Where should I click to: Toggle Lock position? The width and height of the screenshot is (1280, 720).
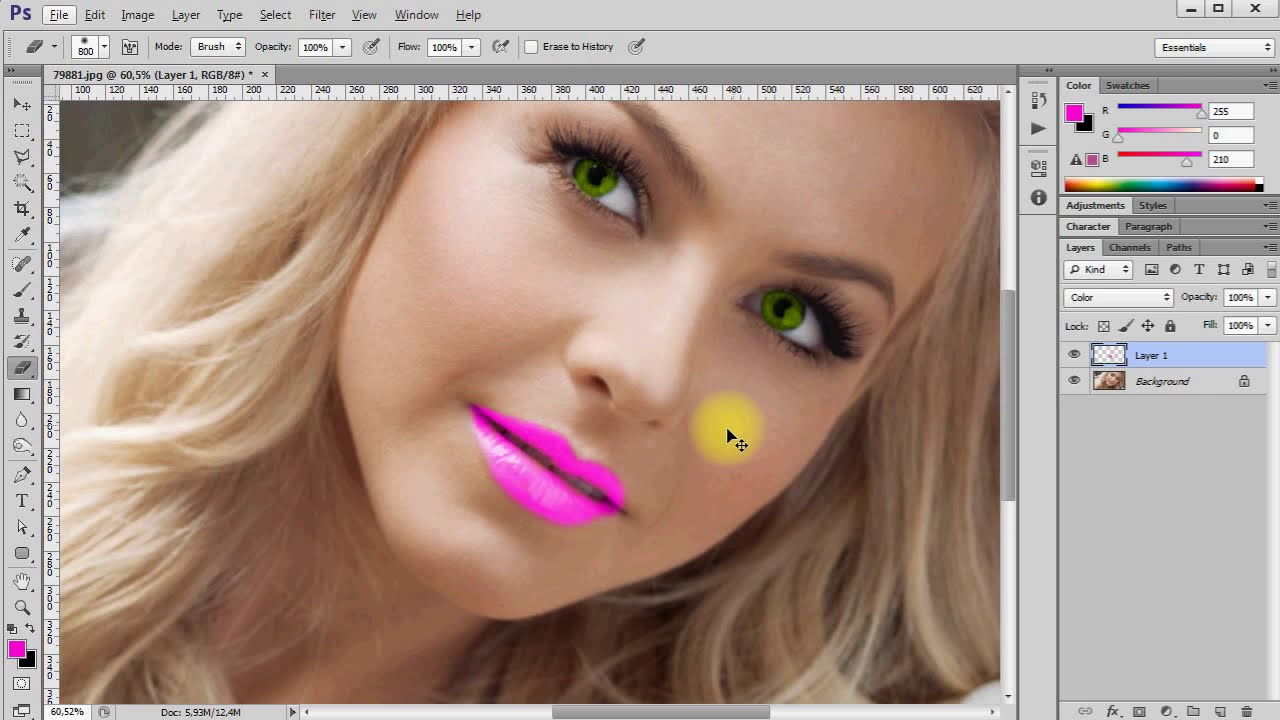pyautogui.click(x=1148, y=326)
